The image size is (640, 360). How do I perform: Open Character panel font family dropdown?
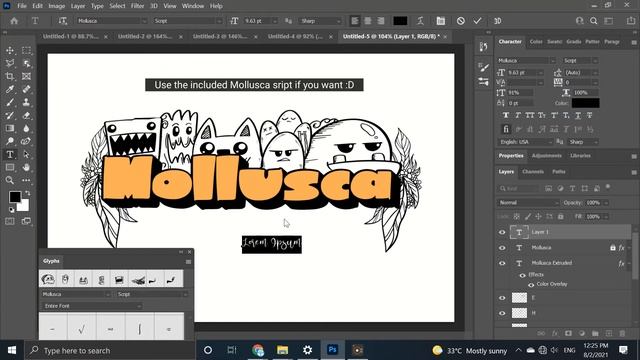coord(553,60)
